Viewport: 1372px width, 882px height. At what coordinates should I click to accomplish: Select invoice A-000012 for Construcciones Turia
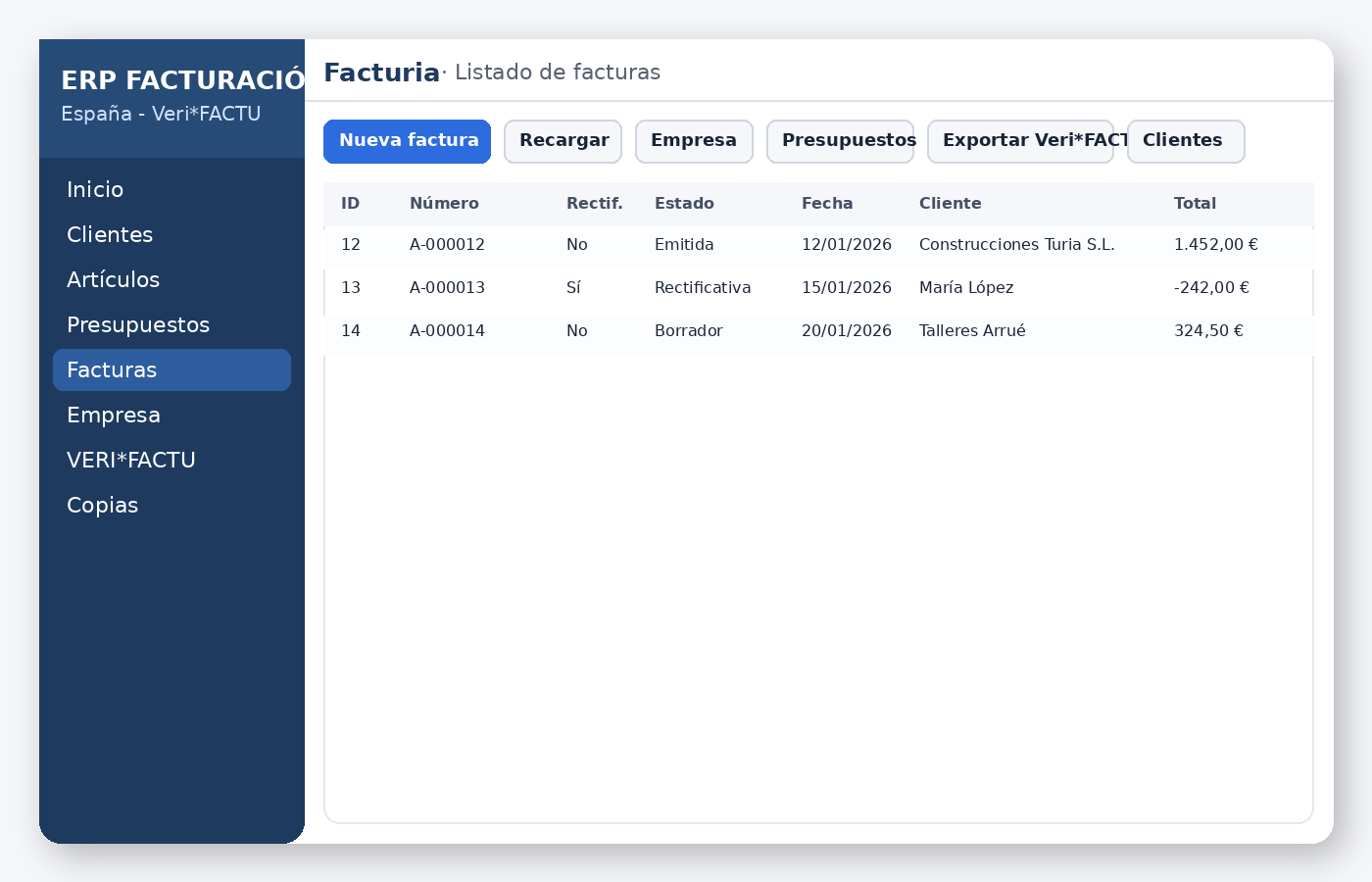coord(686,245)
